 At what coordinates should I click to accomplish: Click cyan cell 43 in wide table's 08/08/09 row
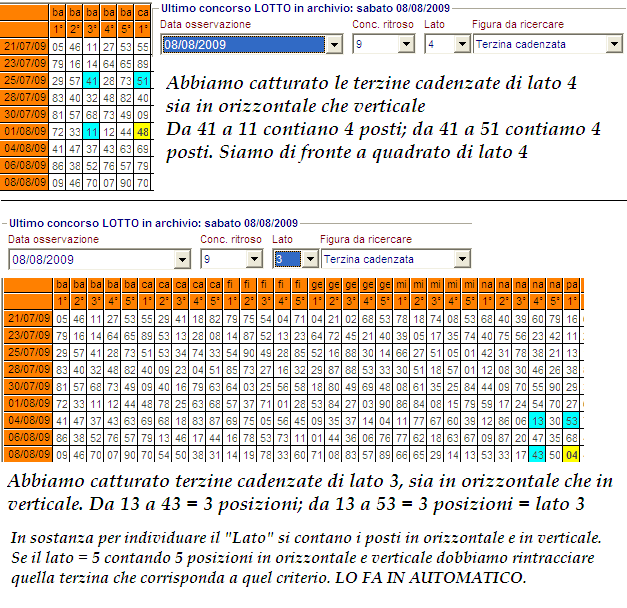point(537,455)
